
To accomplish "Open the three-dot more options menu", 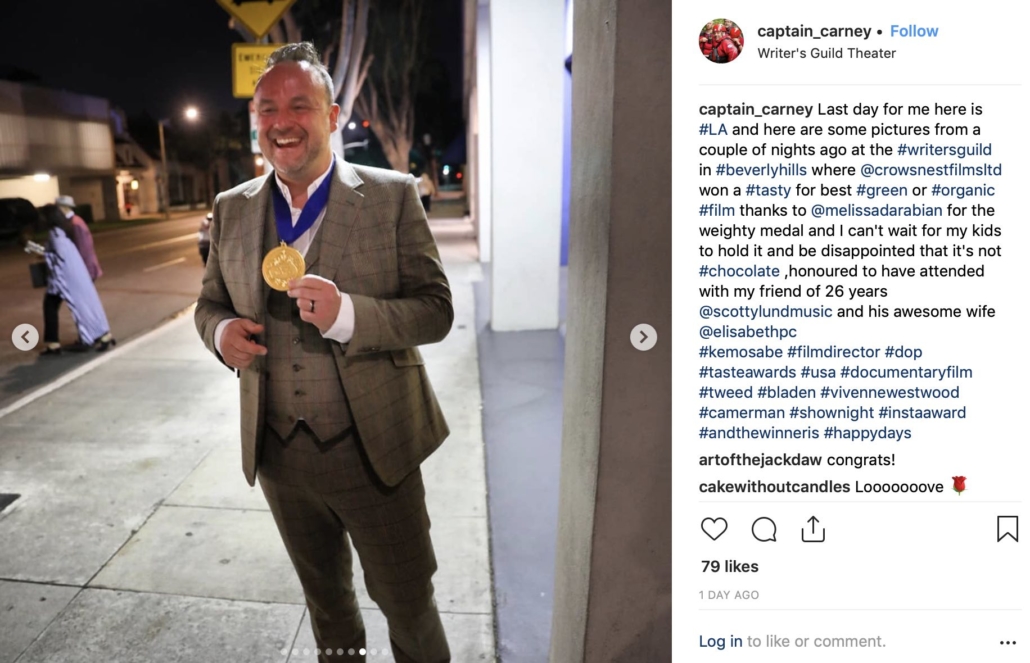I will click(1008, 643).
